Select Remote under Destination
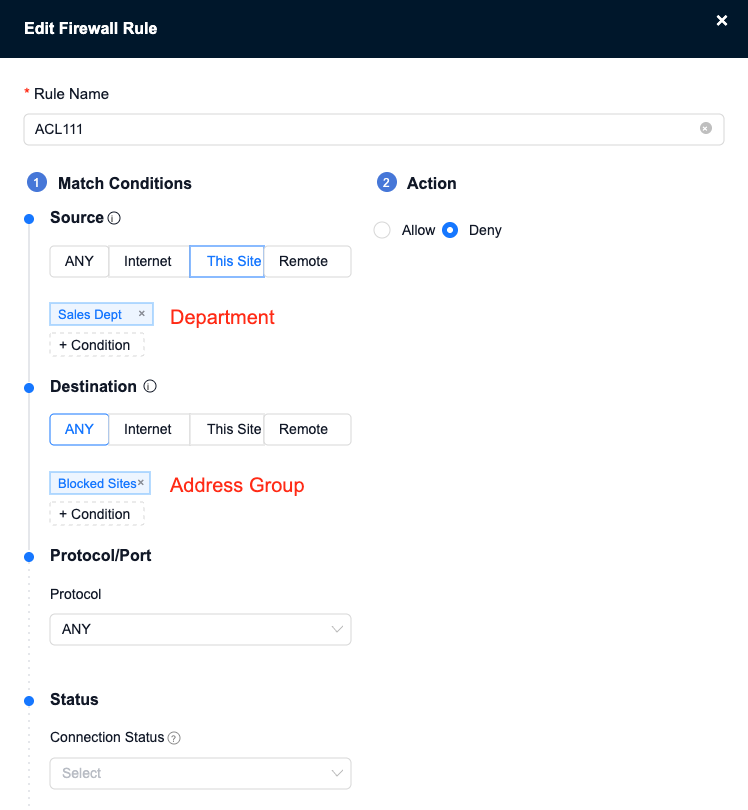748x810 pixels. (x=307, y=429)
